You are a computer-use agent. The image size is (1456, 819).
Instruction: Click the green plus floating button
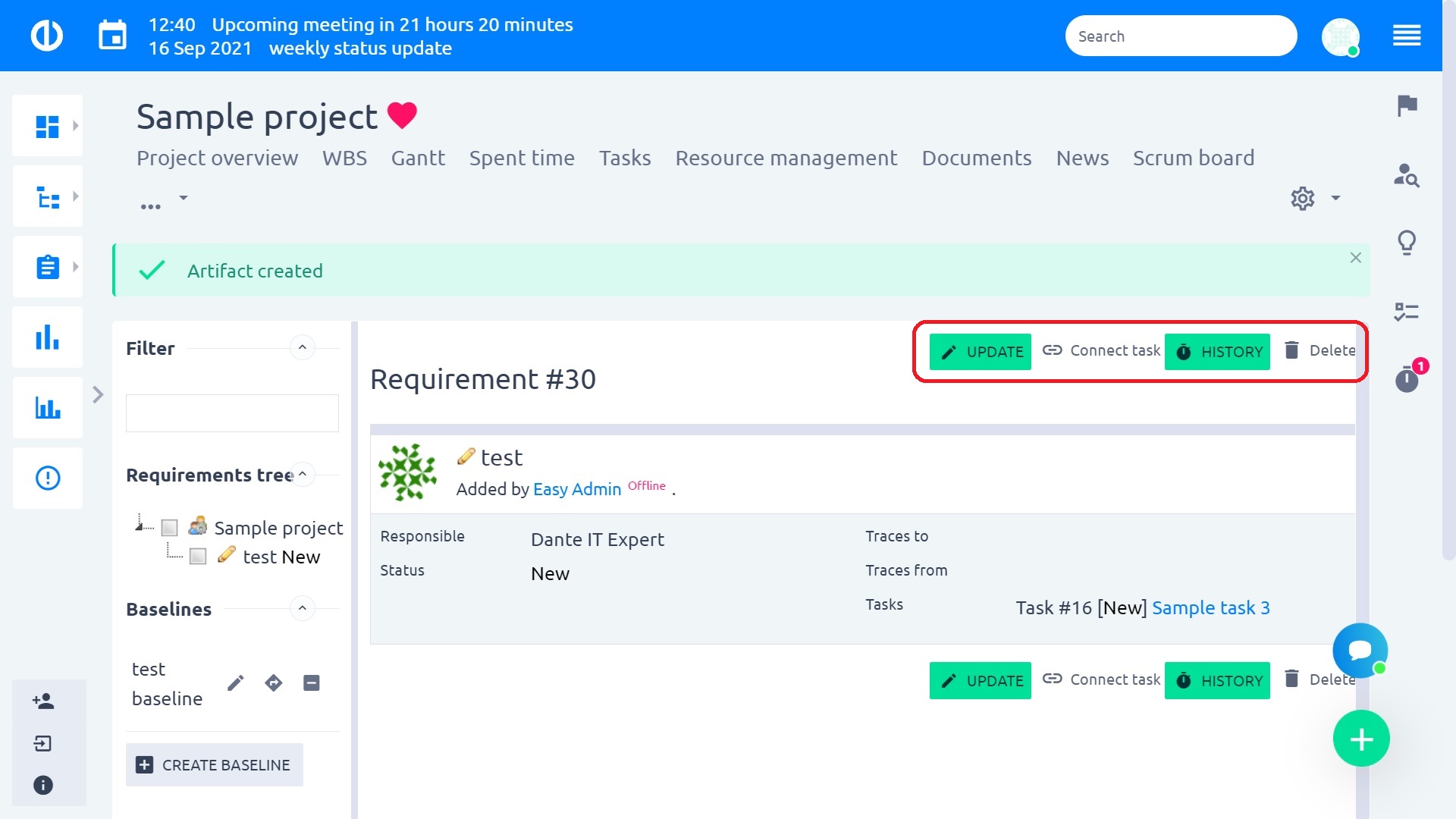pos(1361,739)
